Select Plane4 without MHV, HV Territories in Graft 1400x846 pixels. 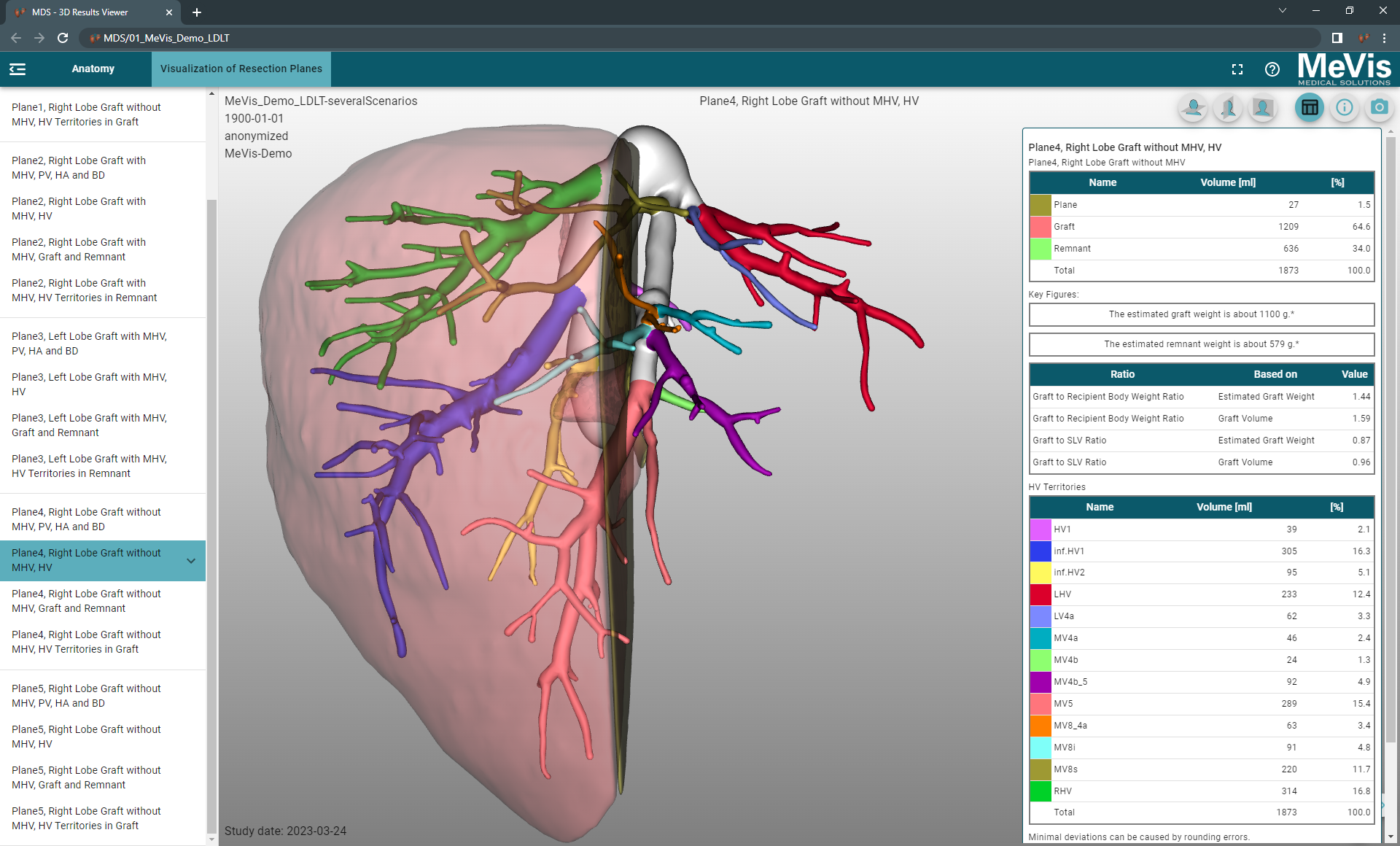(103, 642)
